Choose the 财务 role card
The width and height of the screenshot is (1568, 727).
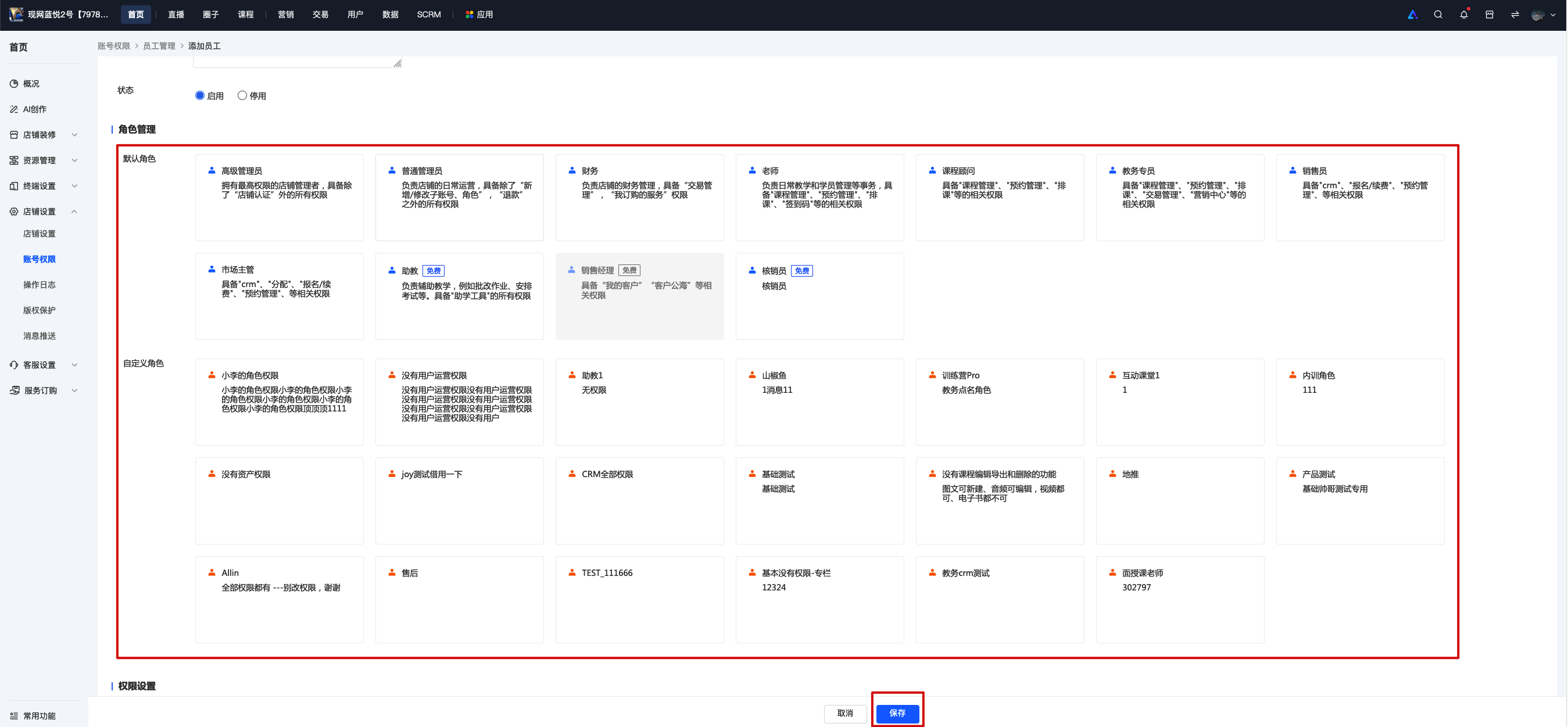640,197
